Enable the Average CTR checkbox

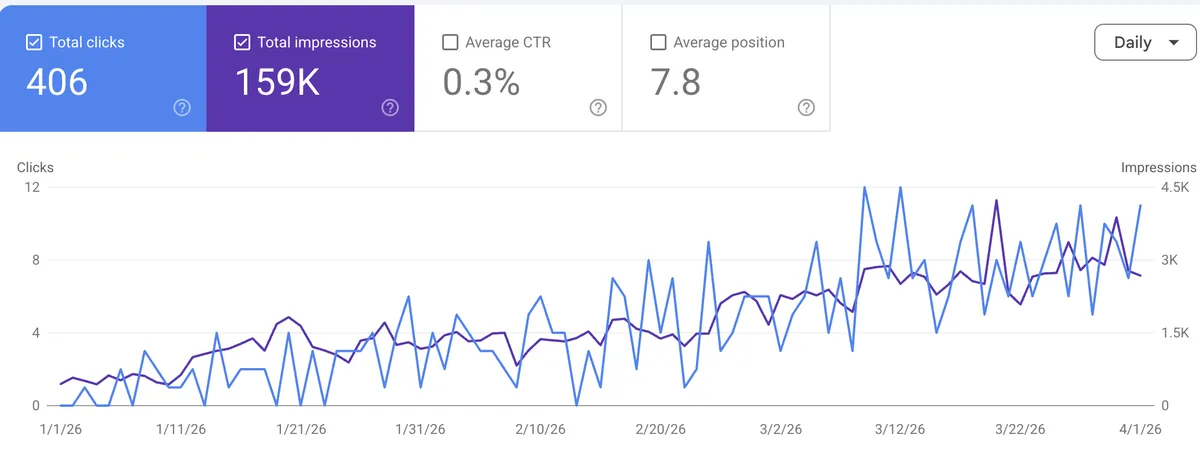coord(450,42)
